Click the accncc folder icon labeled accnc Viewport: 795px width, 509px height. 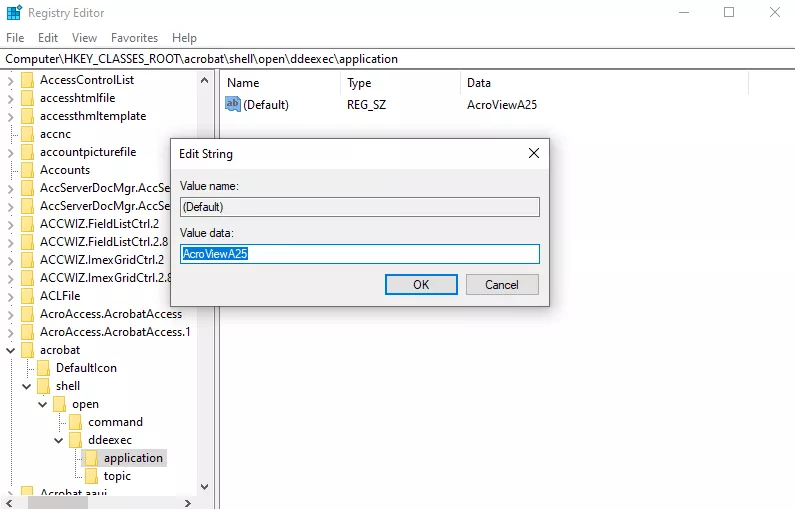point(27,134)
